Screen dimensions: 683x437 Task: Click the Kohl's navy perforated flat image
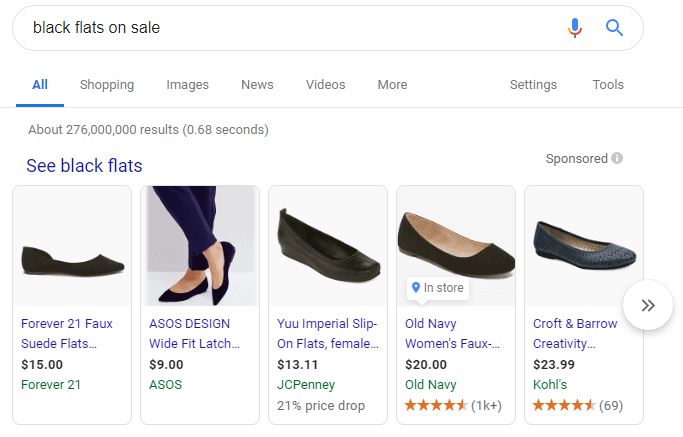pos(584,246)
